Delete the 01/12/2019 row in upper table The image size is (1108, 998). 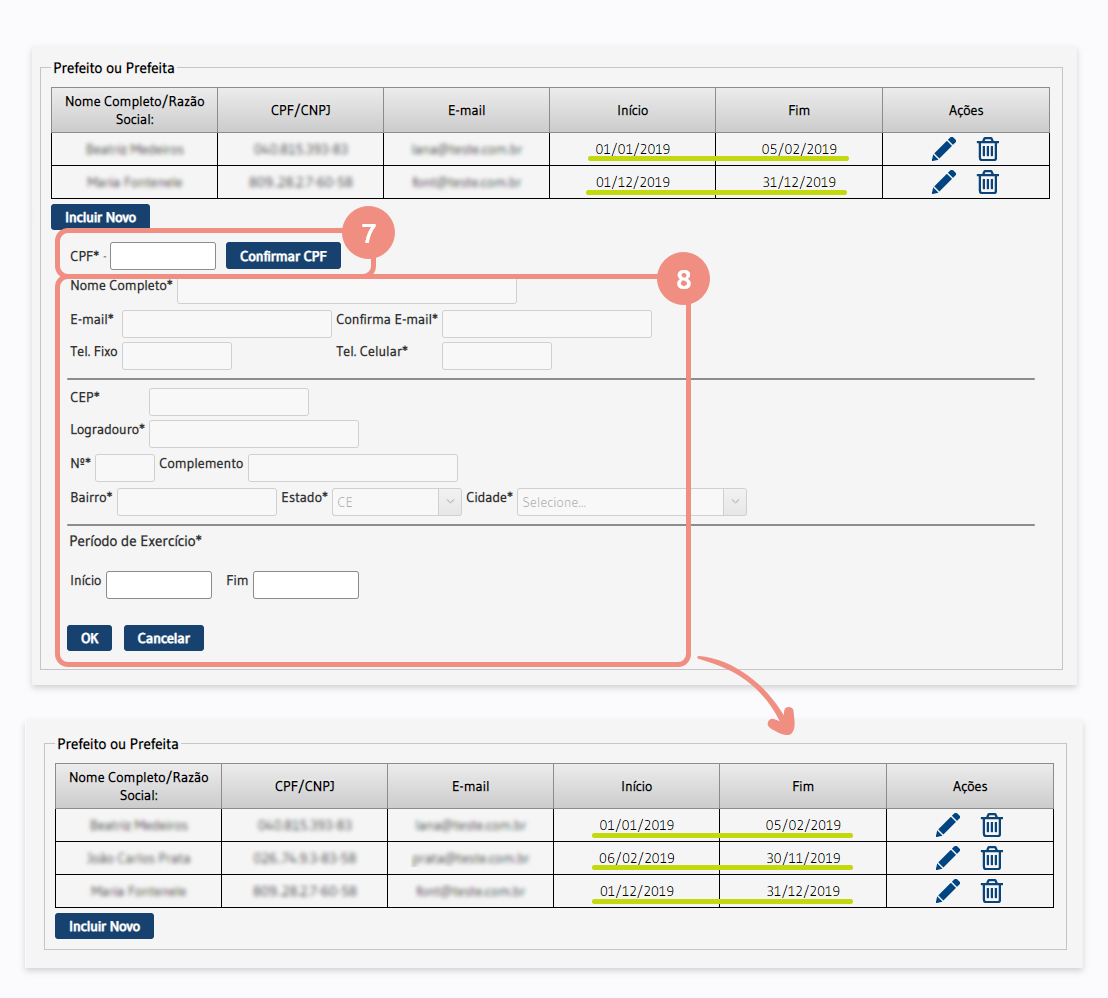click(x=987, y=182)
